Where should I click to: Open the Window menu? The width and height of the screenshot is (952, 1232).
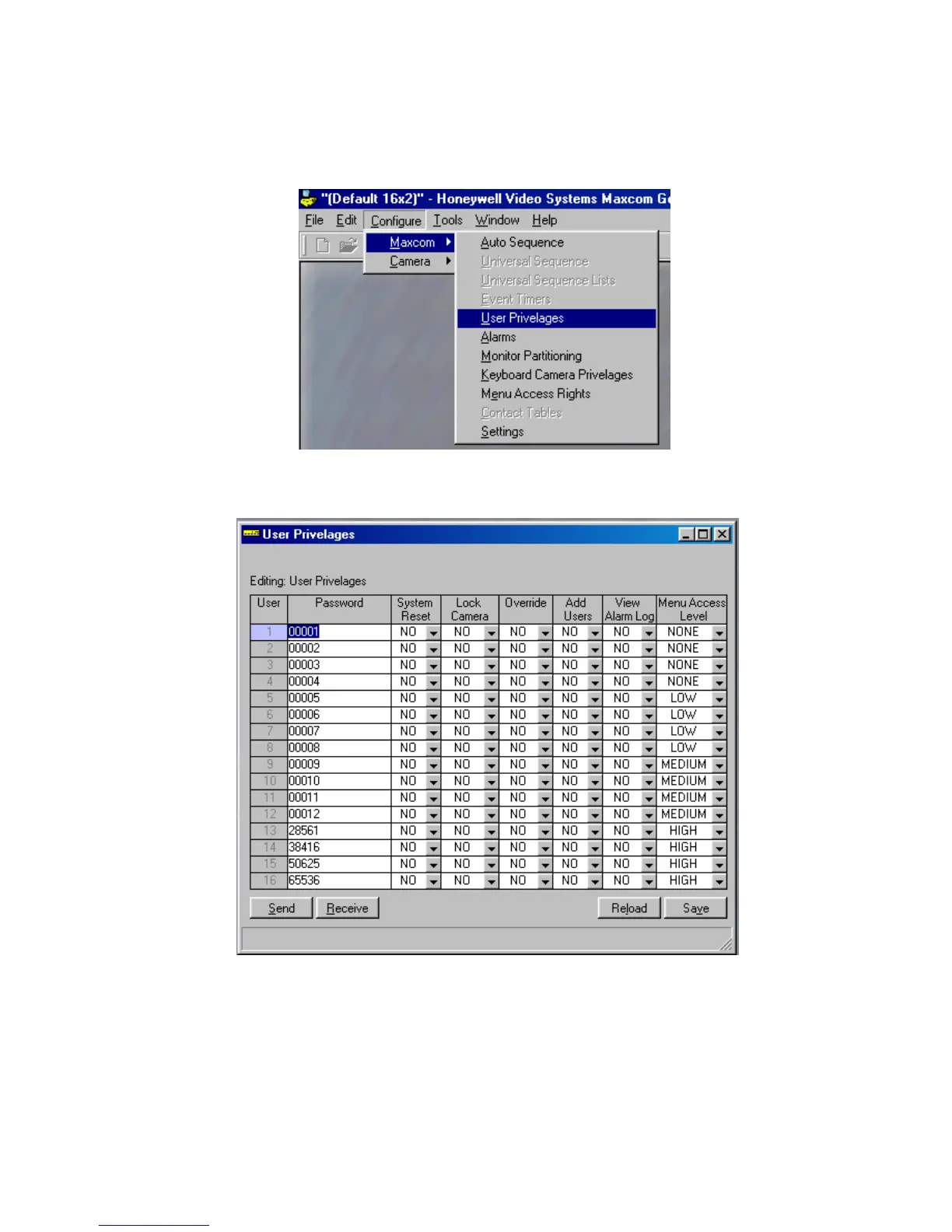[x=497, y=220]
